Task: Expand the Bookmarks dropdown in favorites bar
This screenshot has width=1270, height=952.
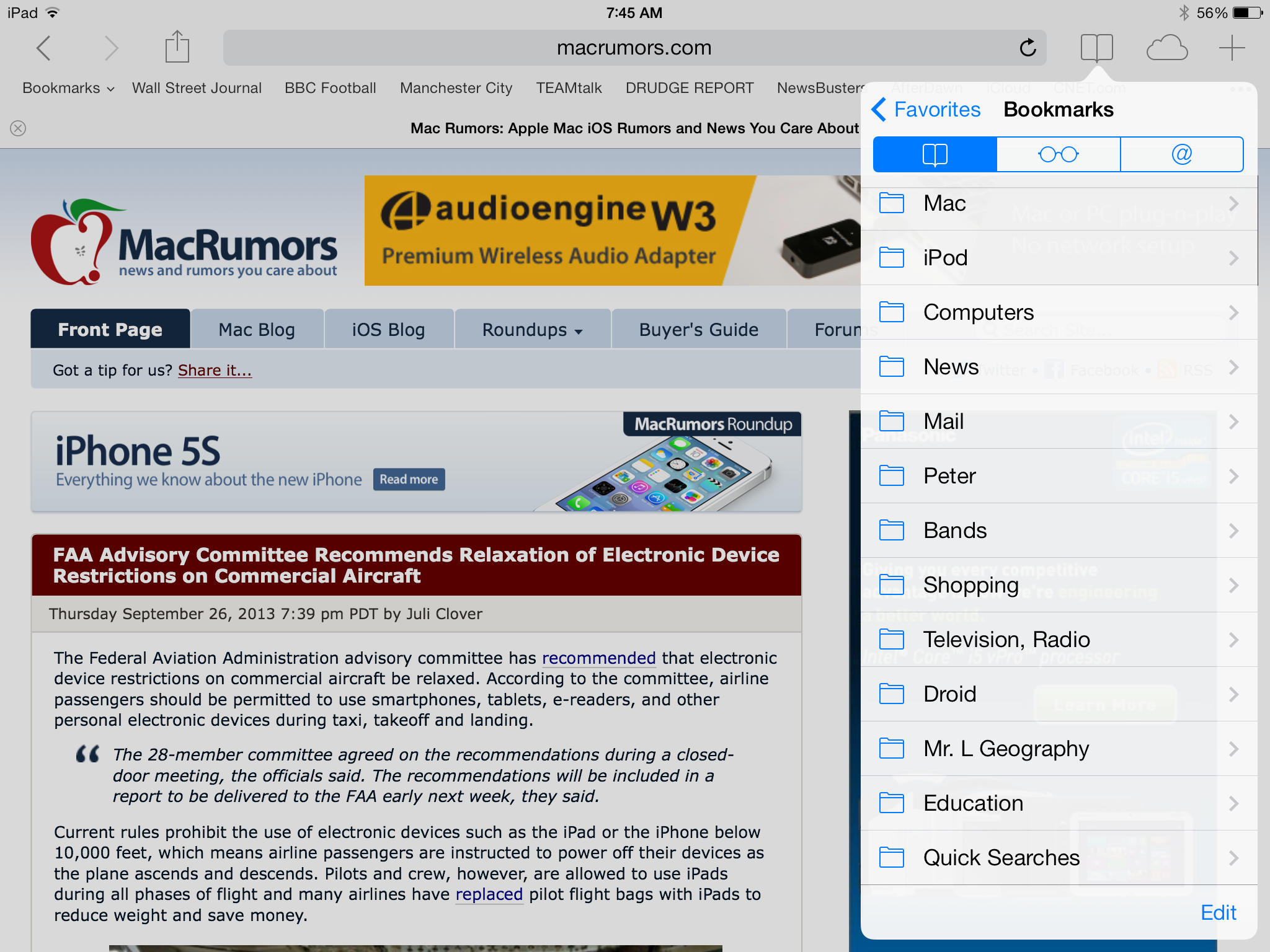Action: [68, 88]
